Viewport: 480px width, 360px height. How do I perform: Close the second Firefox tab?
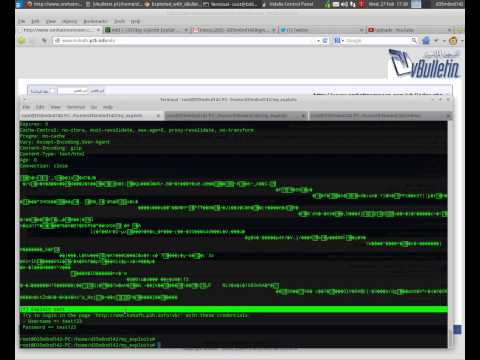click(186, 30)
